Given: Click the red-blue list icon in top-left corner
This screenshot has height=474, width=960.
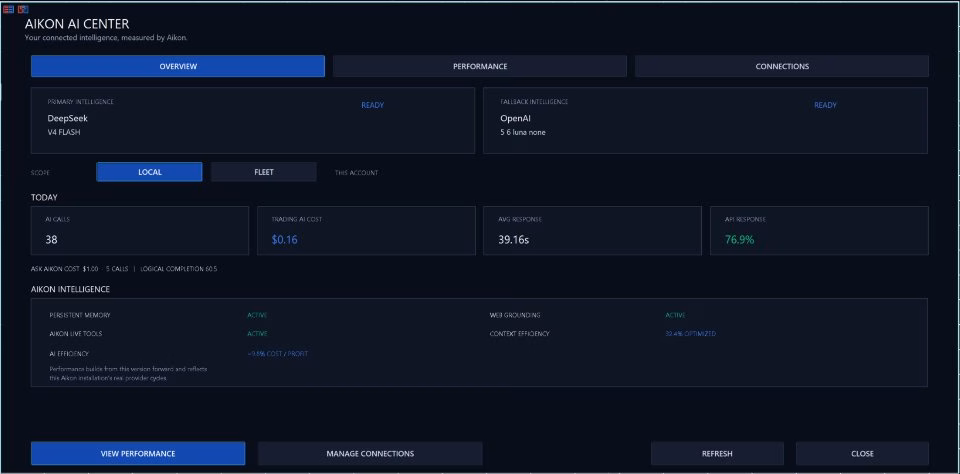Looking at the screenshot, I should coord(9,9).
